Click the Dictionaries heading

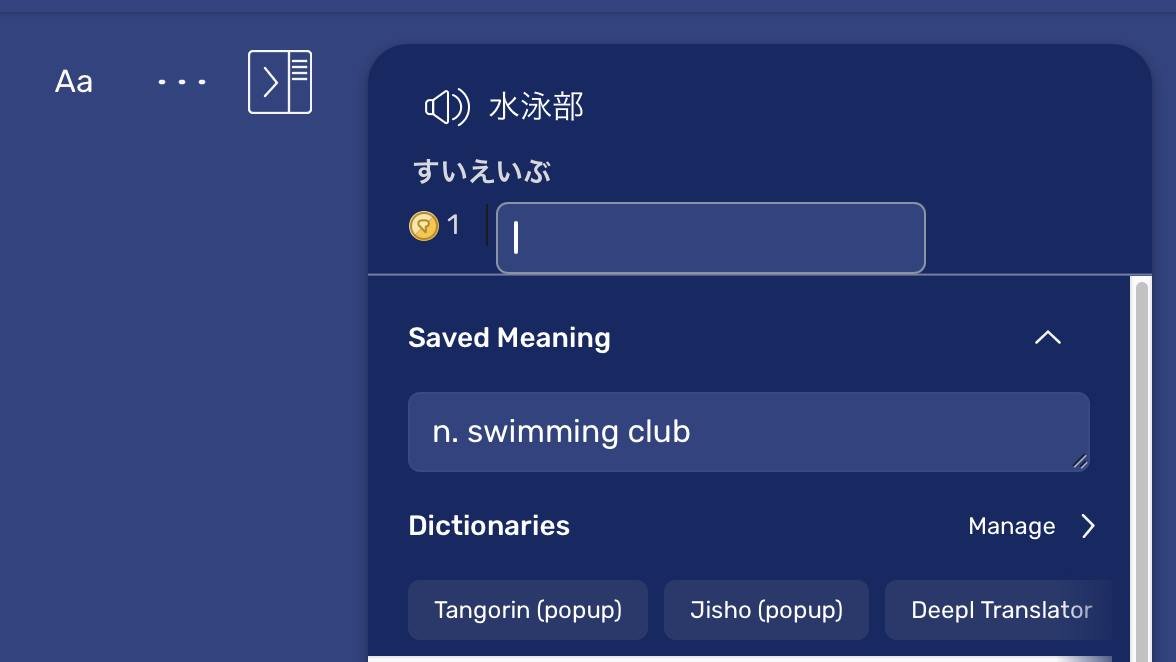coord(489,526)
